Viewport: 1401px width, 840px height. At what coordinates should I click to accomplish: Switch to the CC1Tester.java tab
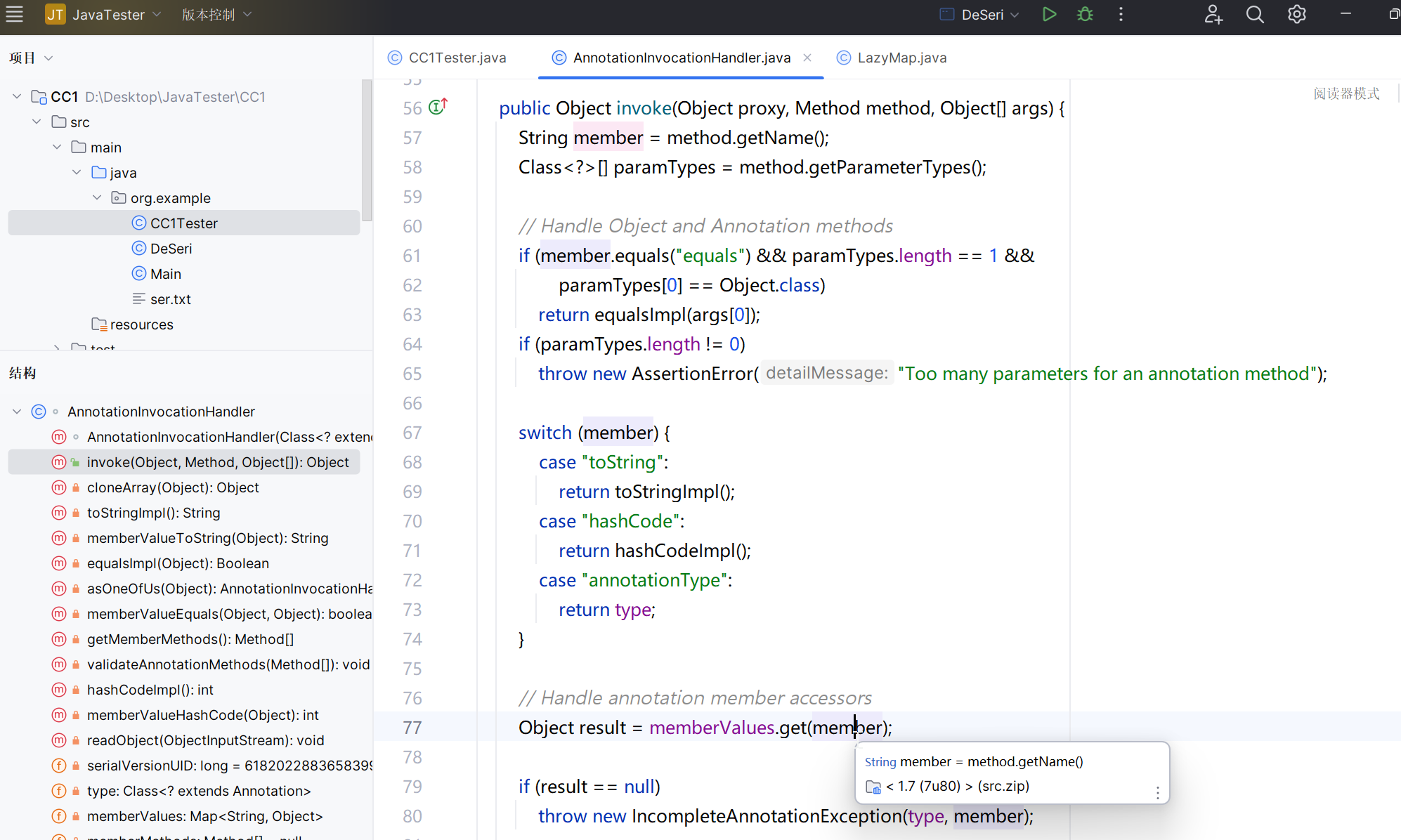point(457,58)
